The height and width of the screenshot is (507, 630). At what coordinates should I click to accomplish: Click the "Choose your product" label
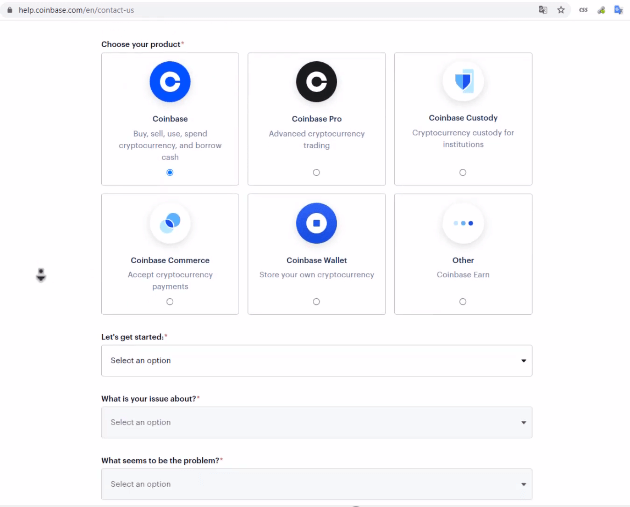pos(141,44)
